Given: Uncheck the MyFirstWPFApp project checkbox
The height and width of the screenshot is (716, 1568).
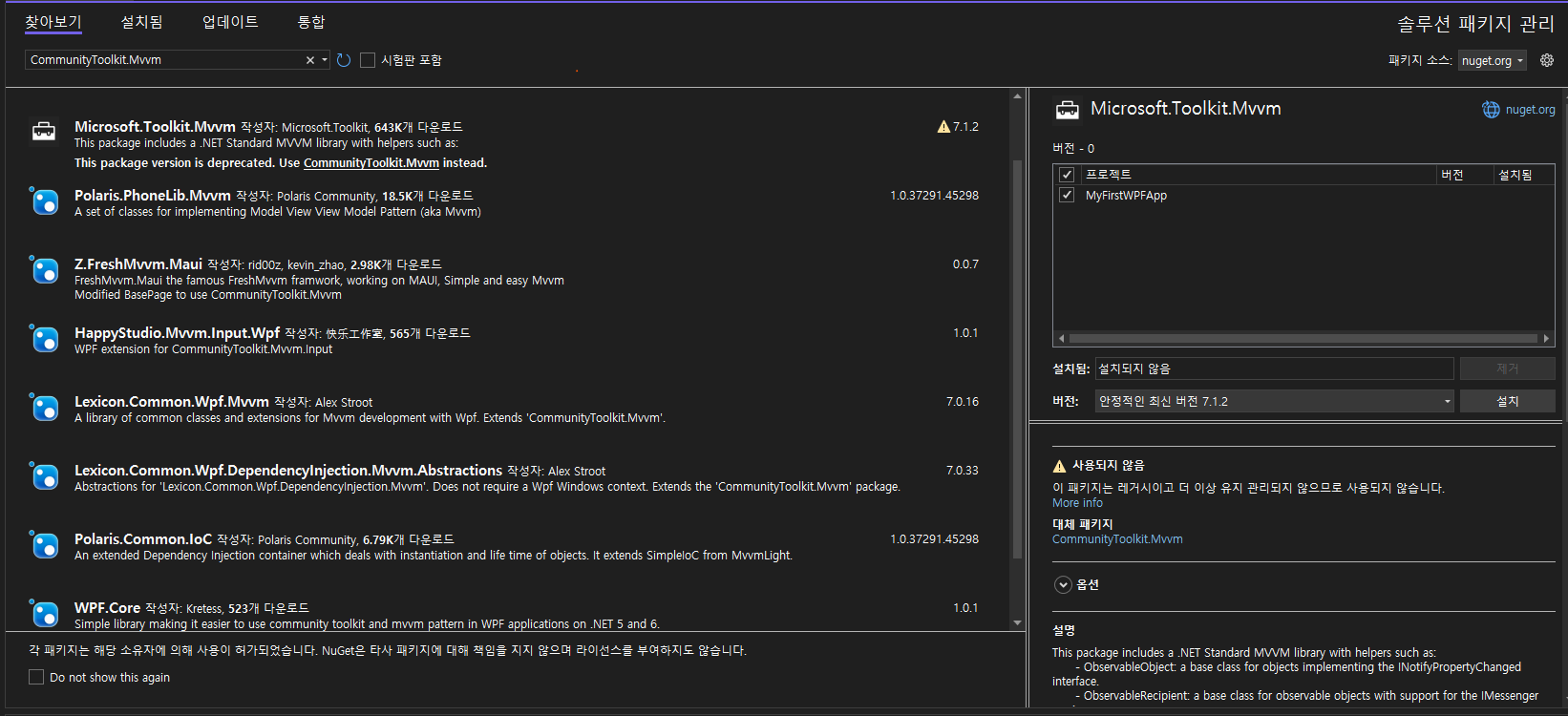Looking at the screenshot, I should point(1067,195).
